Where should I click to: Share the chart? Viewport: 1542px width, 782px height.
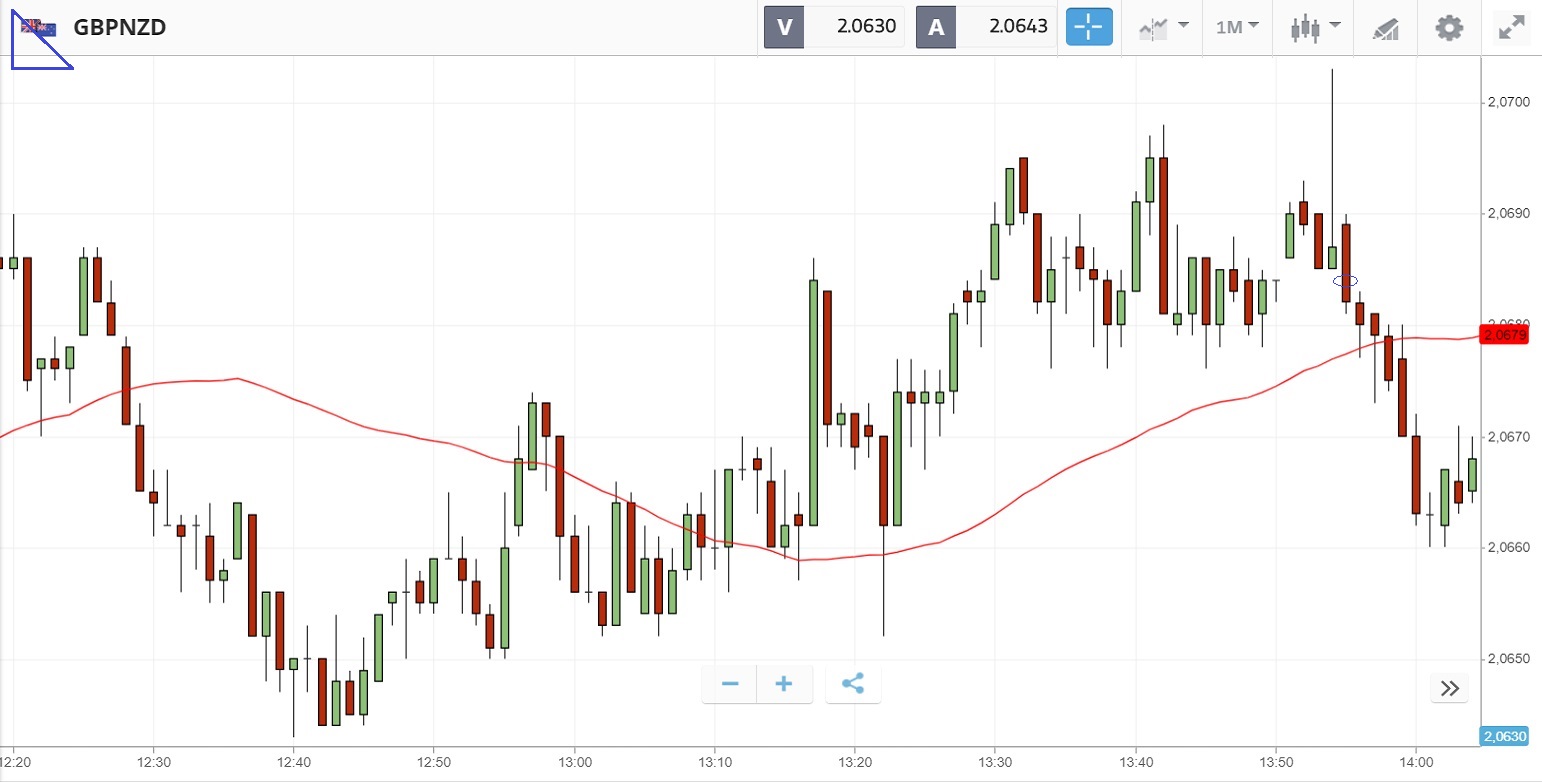(853, 684)
